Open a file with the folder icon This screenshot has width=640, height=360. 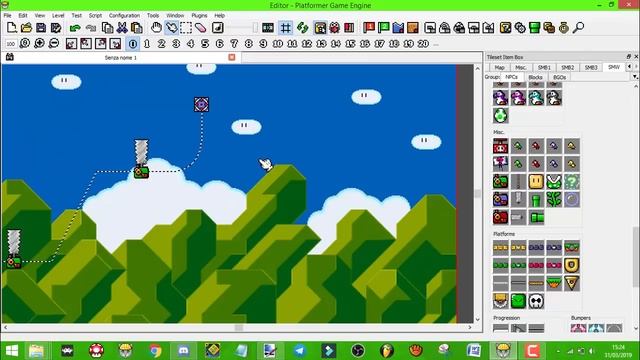click(x=26, y=28)
